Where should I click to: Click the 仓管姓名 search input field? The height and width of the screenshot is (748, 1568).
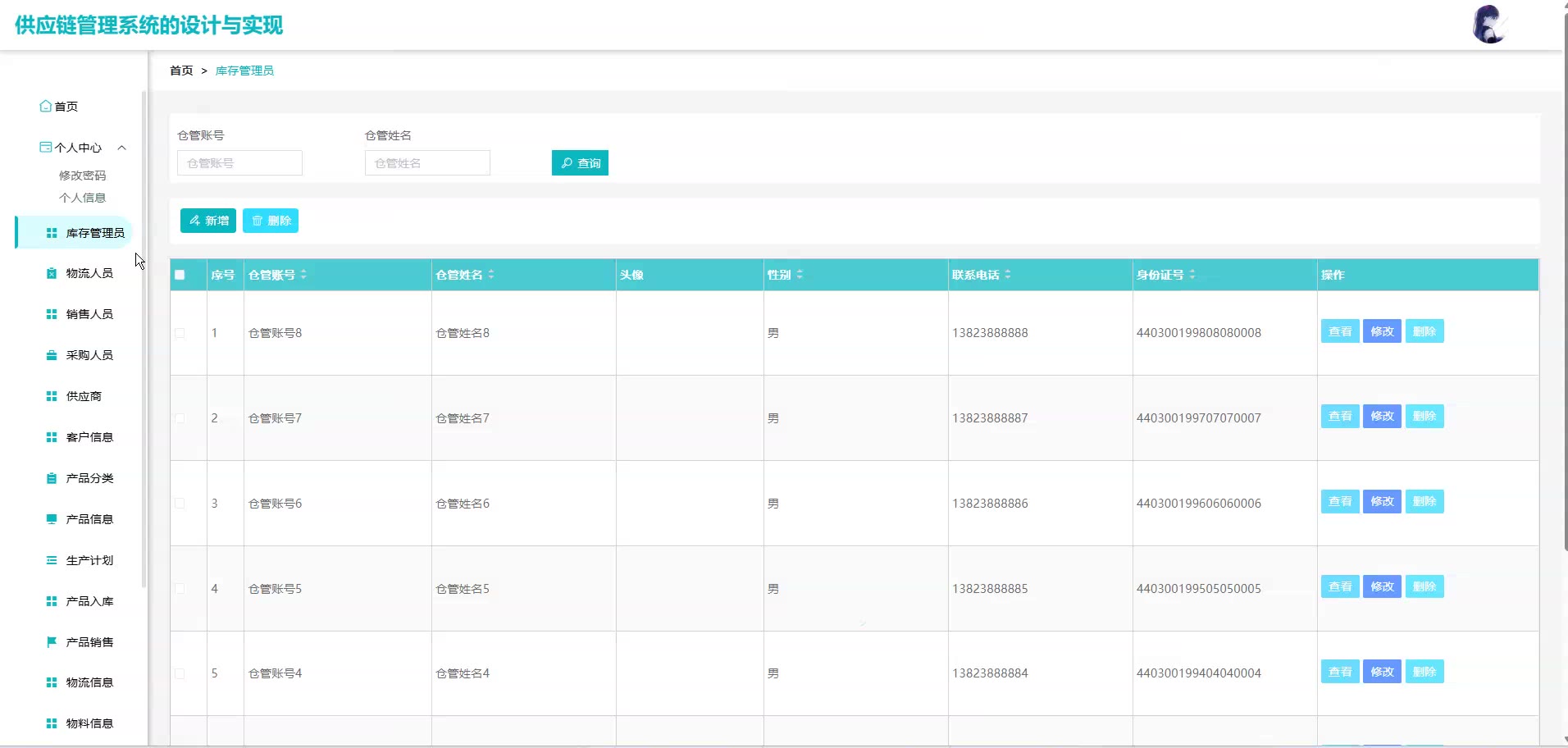point(427,163)
